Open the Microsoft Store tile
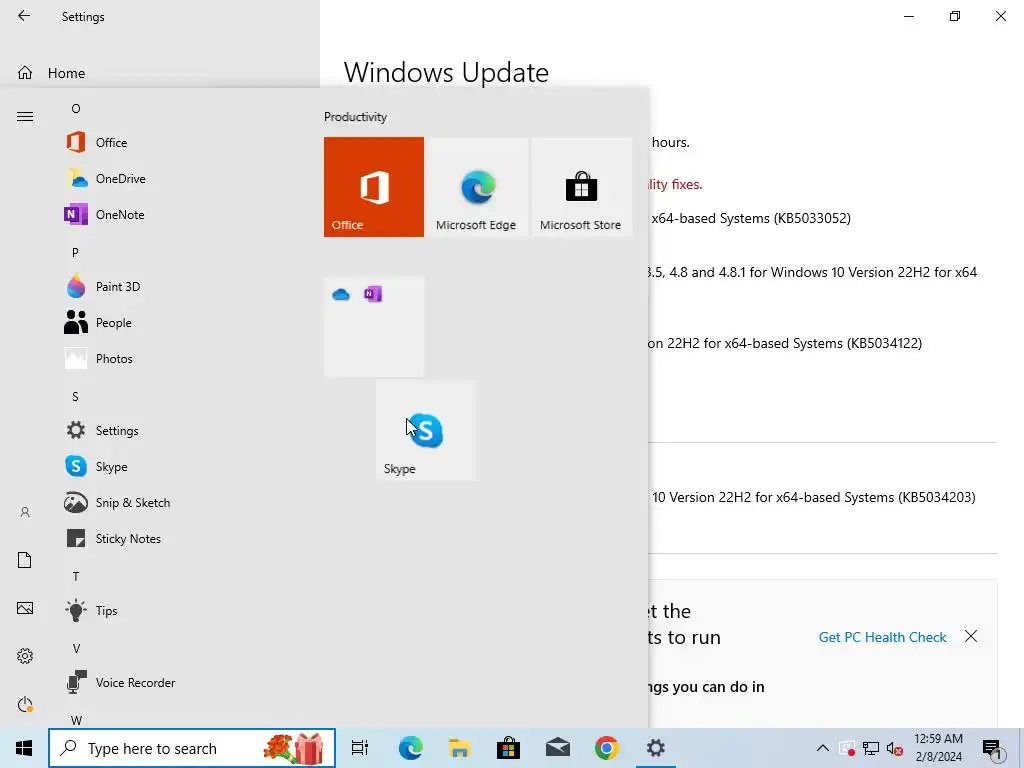This screenshot has height=768, width=1024. (x=581, y=187)
